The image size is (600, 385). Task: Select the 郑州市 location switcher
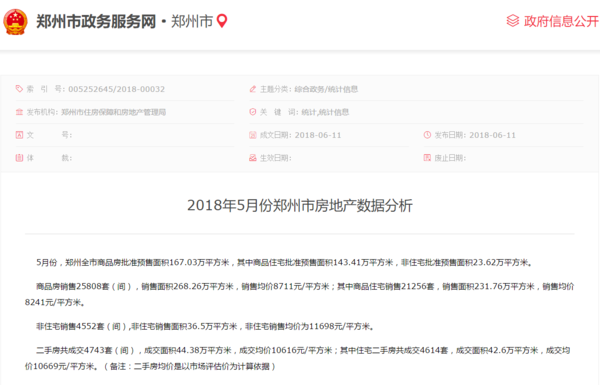[192, 21]
